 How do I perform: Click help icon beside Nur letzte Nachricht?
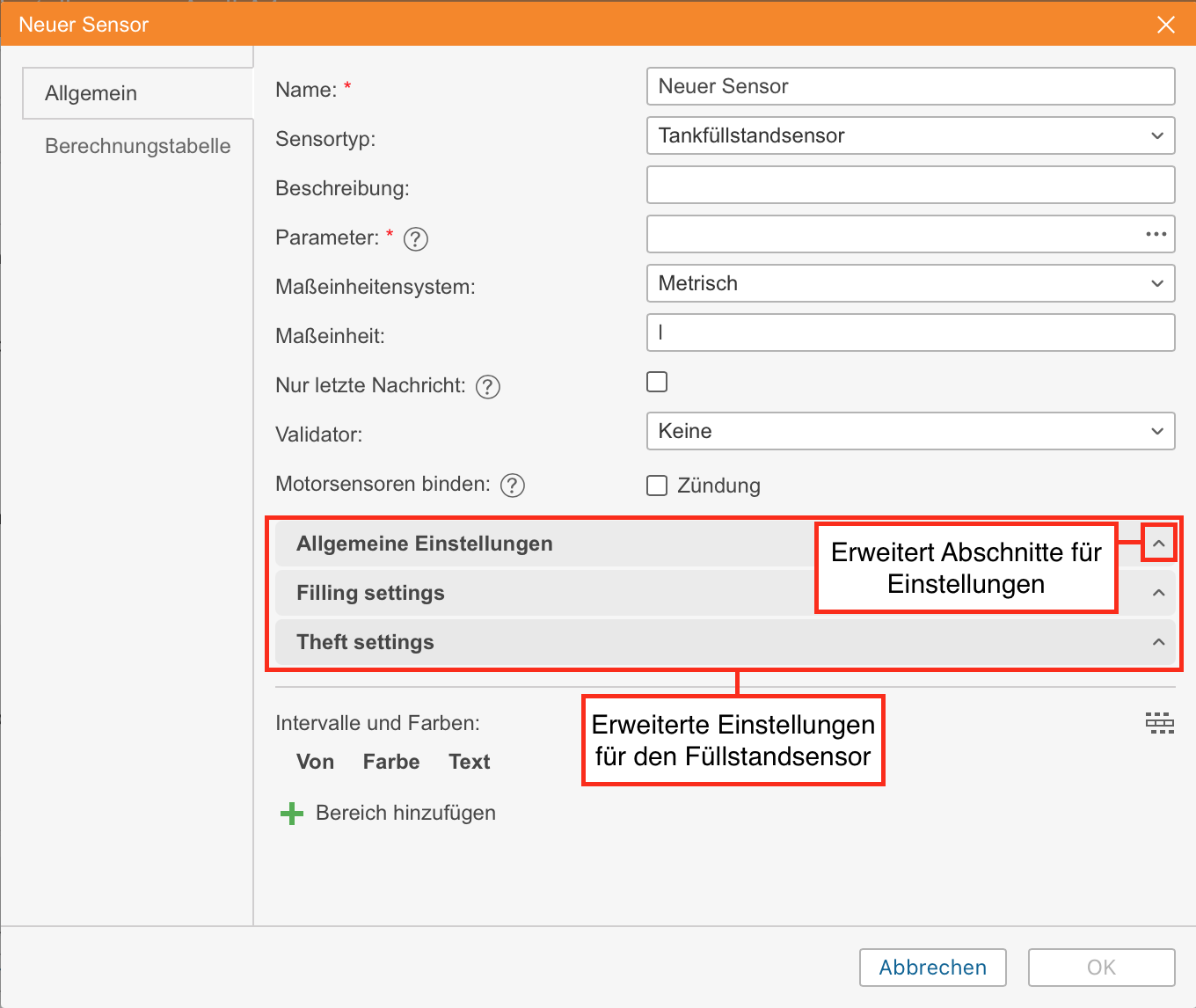tap(487, 386)
